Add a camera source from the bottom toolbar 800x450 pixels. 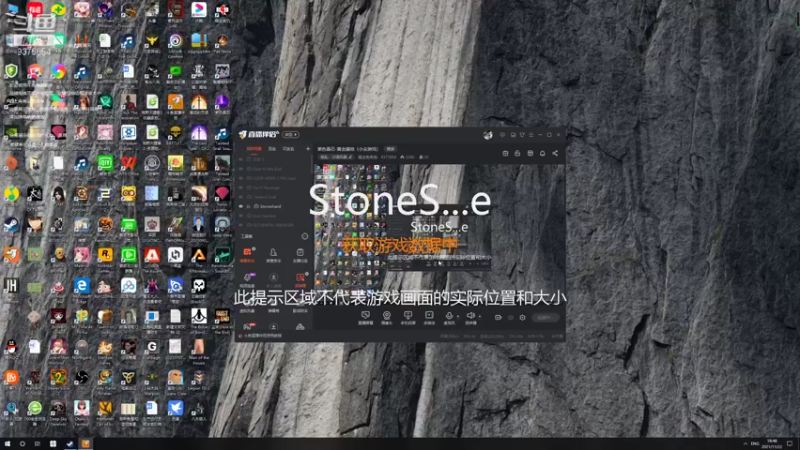coord(387,317)
